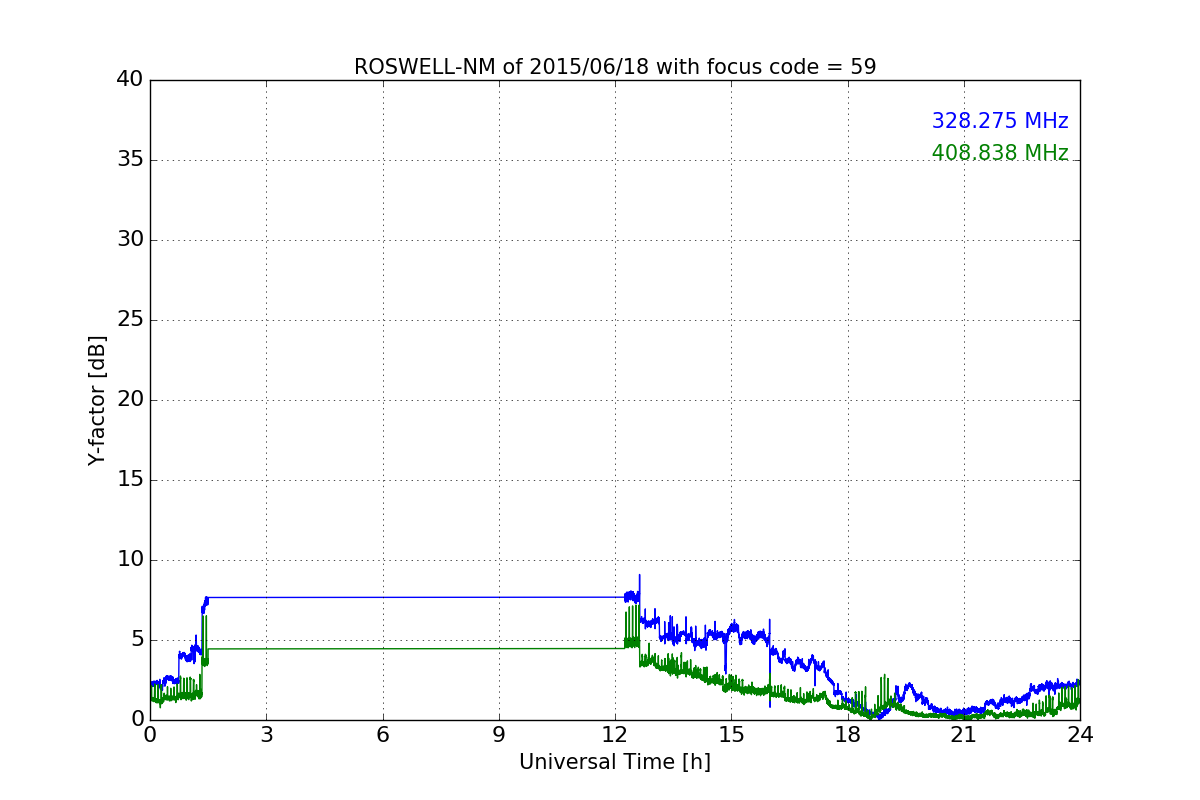Click the y-axis tick label 40

coord(130,80)
